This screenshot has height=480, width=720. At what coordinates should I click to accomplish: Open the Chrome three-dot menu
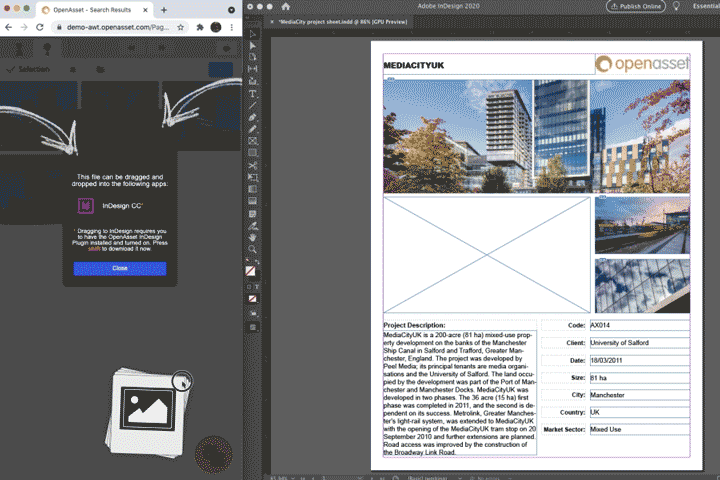coord(232,27)
